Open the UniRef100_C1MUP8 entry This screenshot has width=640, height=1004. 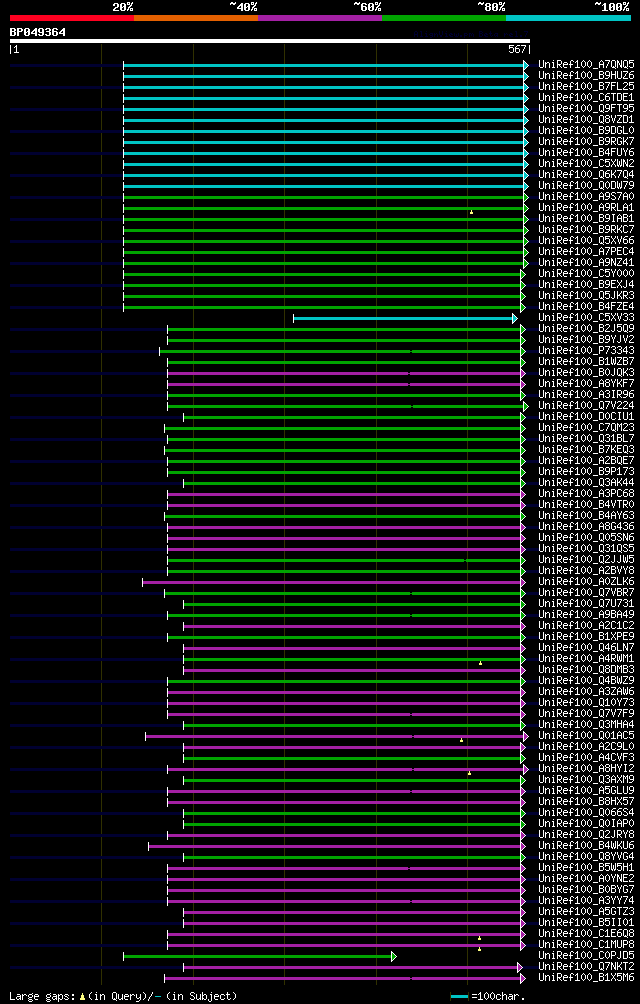(586, 945)
